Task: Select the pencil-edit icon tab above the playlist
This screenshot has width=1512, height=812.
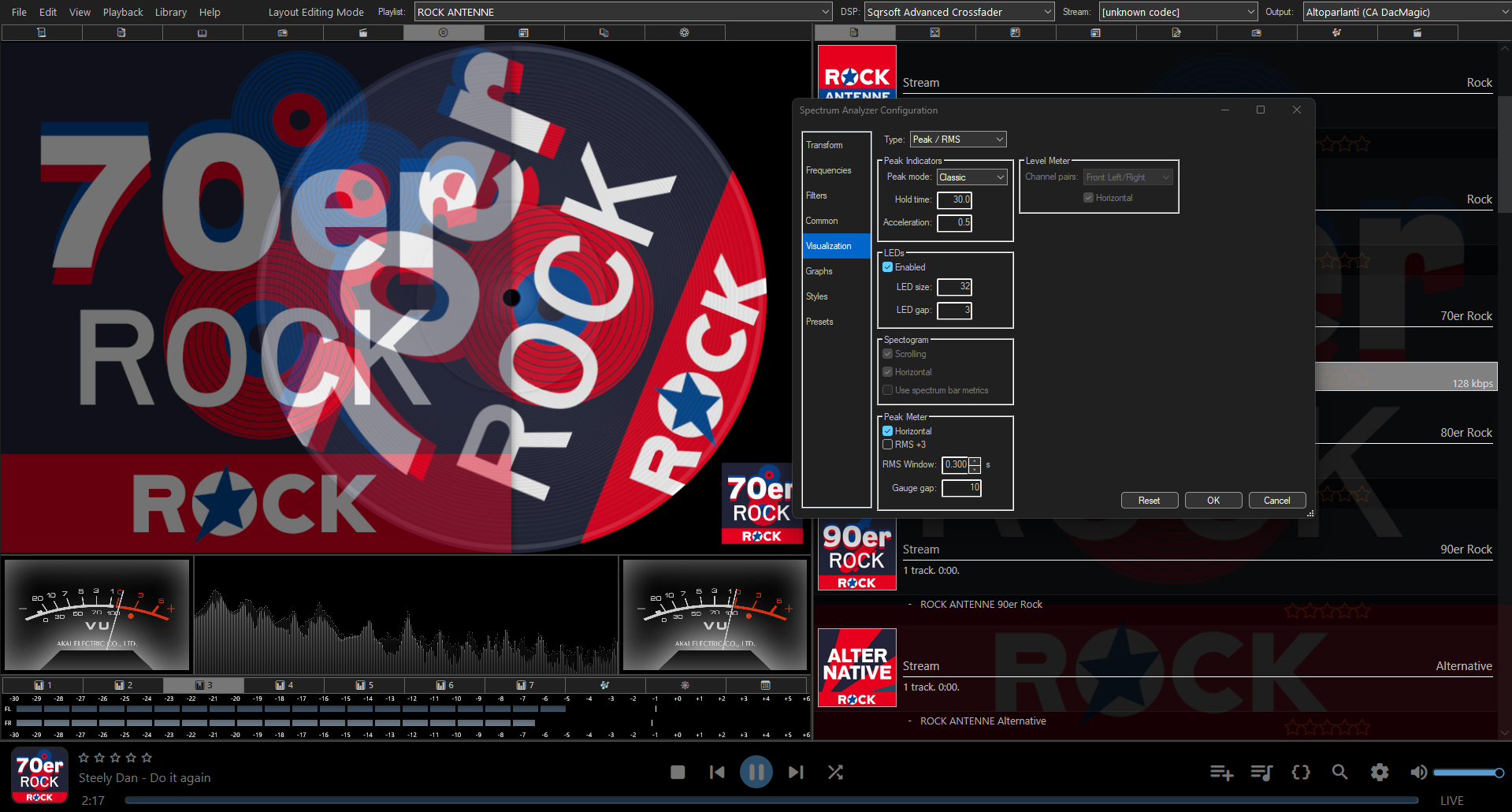Action: click(1176, 32)
